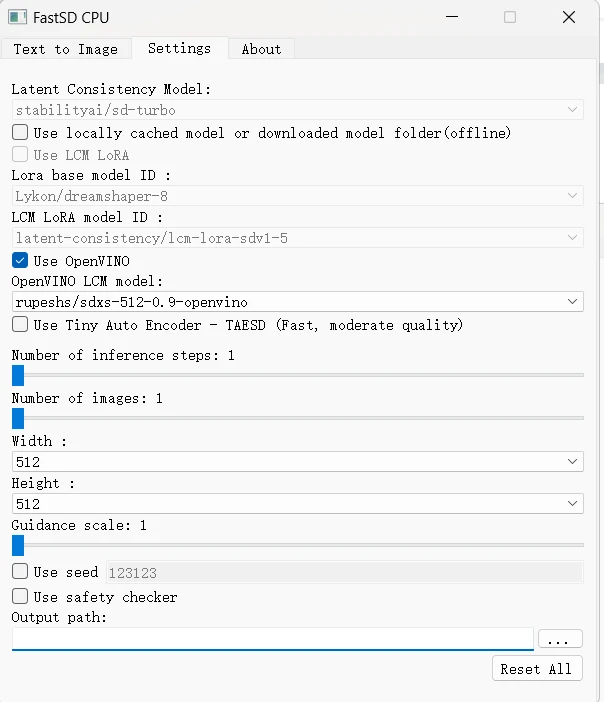Click the Reset All button
The width and height of the screenshot is (604, 702).
pos(537,668)
